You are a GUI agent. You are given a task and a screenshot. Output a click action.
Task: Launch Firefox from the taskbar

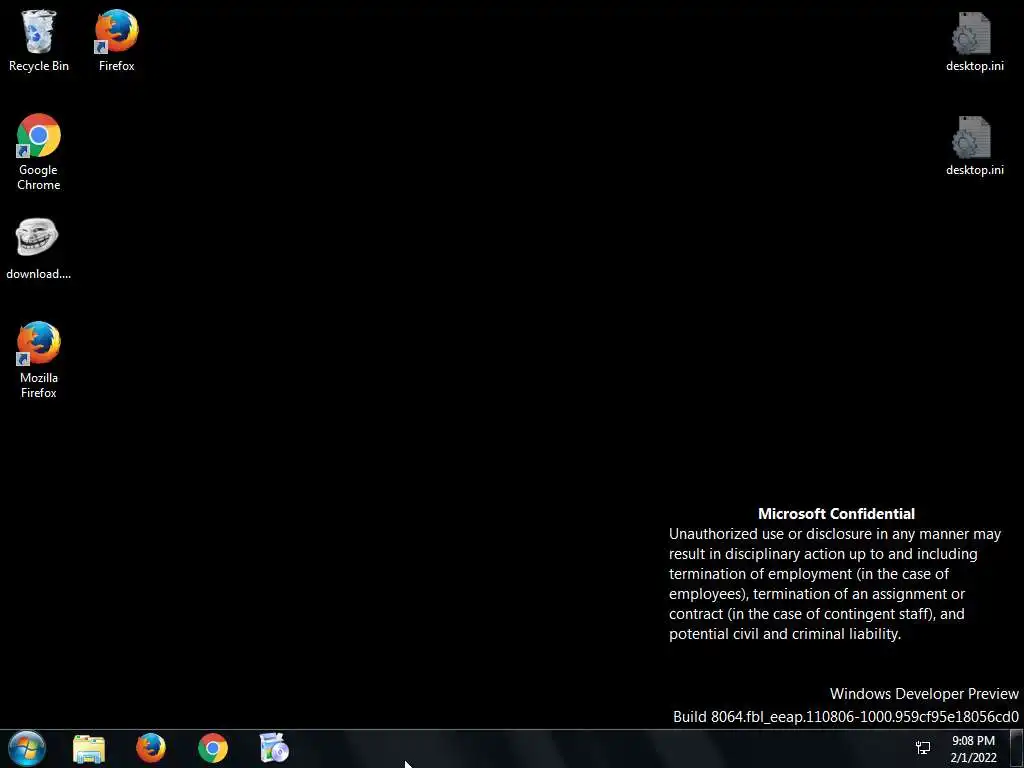(151, 748)
